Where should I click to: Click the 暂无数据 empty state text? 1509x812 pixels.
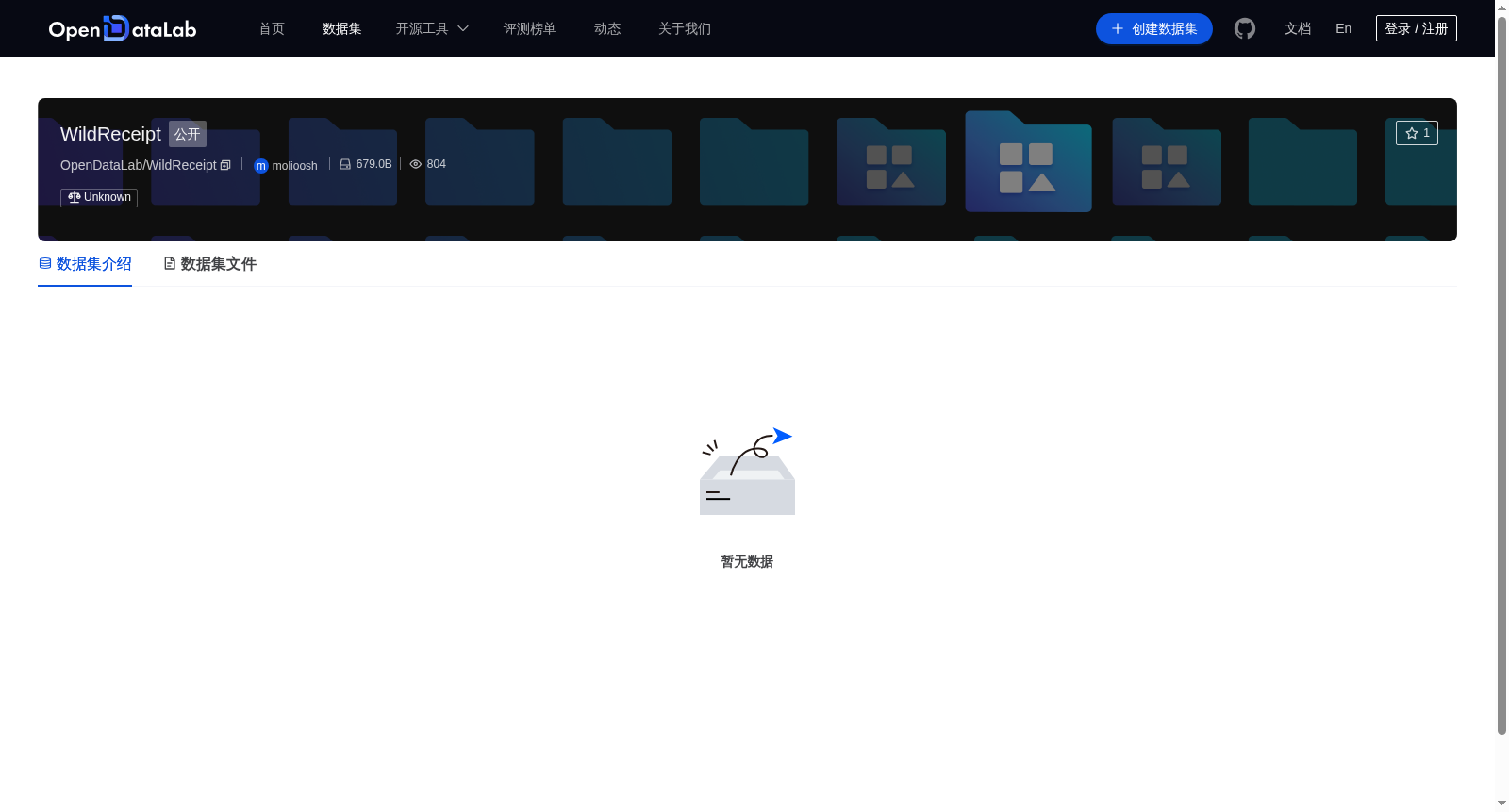pos(747,561)
